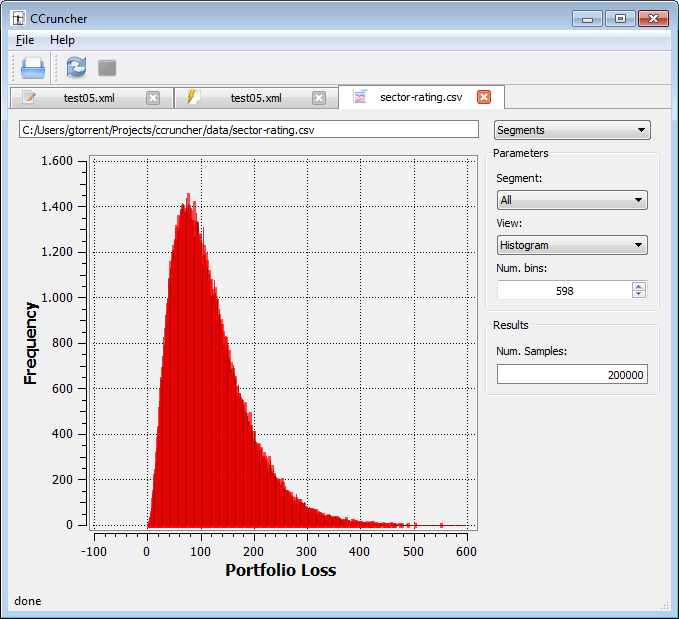Decrease Num. bins with the down arrow
The image size is (679, 619).
[639, 294]
